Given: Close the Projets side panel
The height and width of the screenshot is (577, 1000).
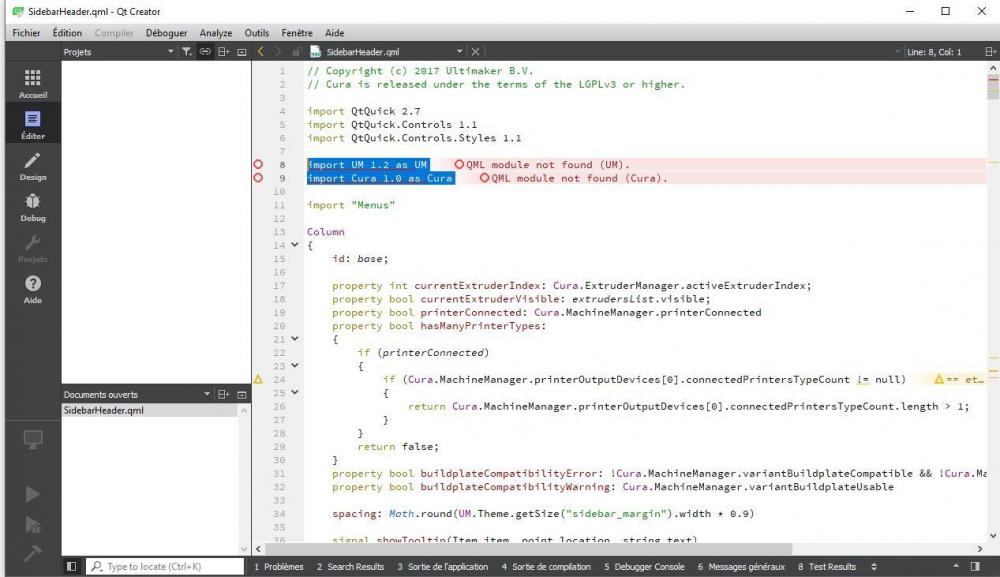Looking at the screenshot, I should coord(242,52).
